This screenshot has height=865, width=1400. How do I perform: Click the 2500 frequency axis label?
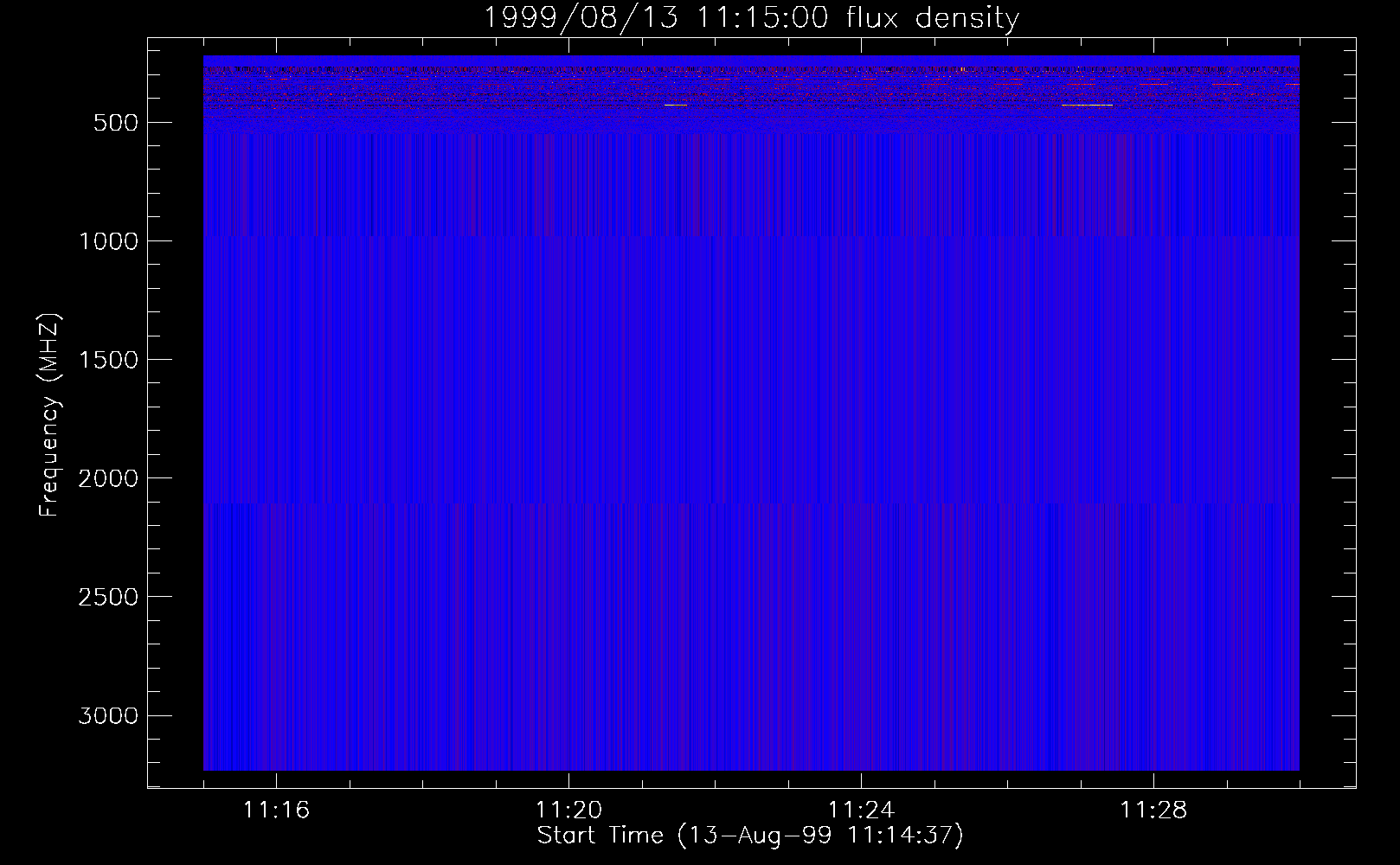(x=108, y=597)
